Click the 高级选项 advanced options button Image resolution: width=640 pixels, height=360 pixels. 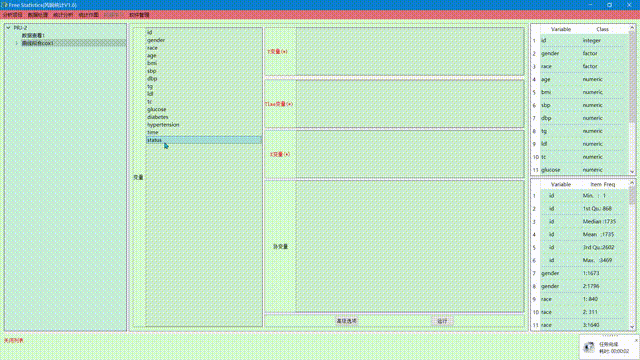pos(347,321)
